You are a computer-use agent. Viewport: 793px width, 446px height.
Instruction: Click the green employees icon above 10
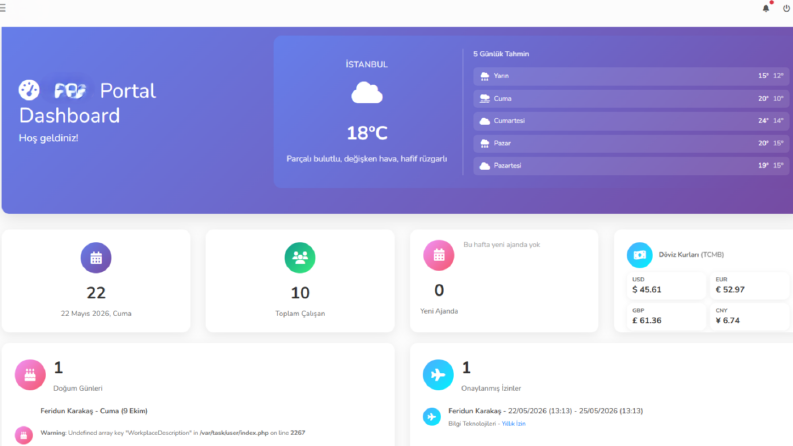(x=300, y=258)
